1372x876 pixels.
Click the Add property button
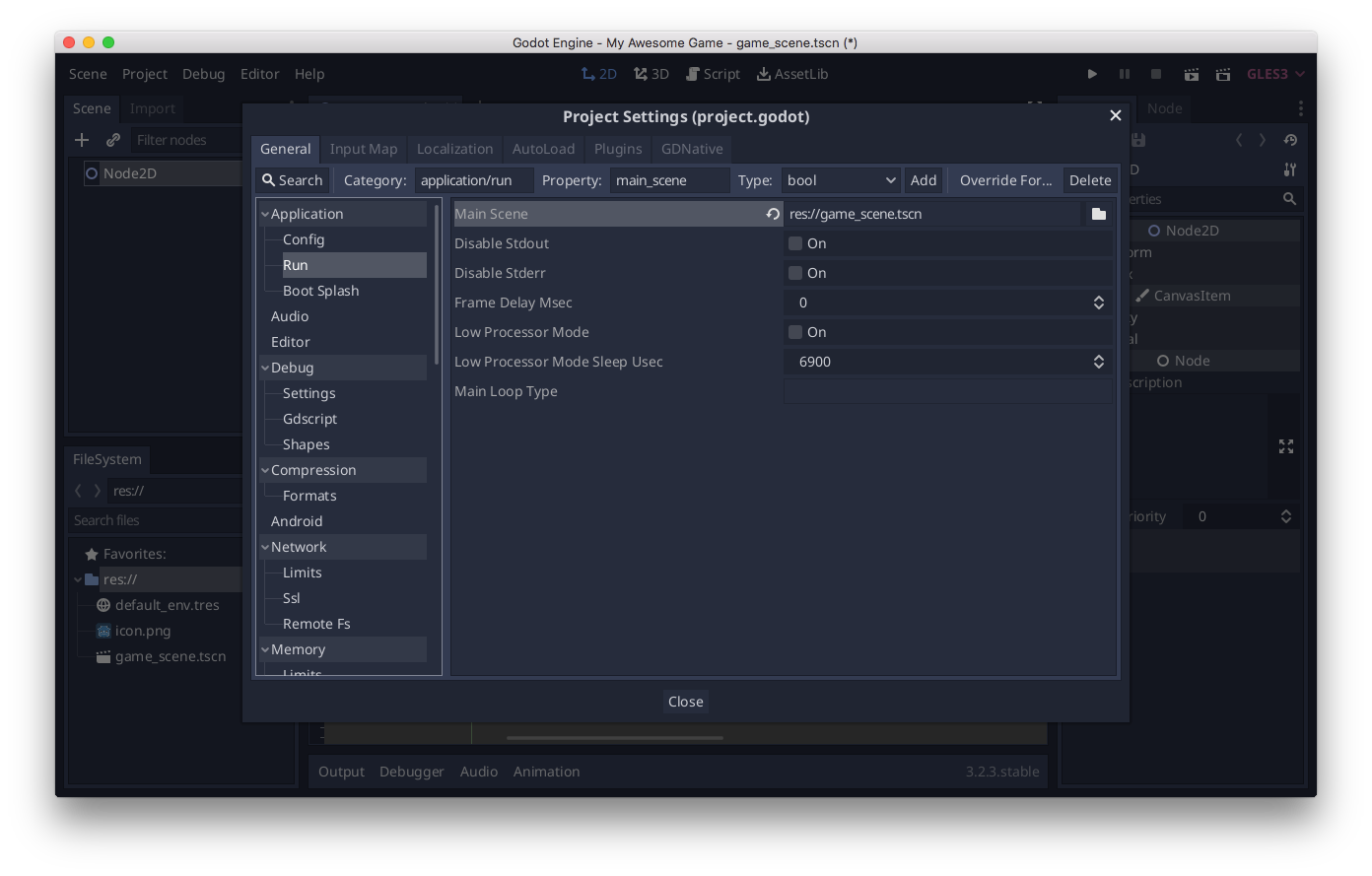[924, 180]
